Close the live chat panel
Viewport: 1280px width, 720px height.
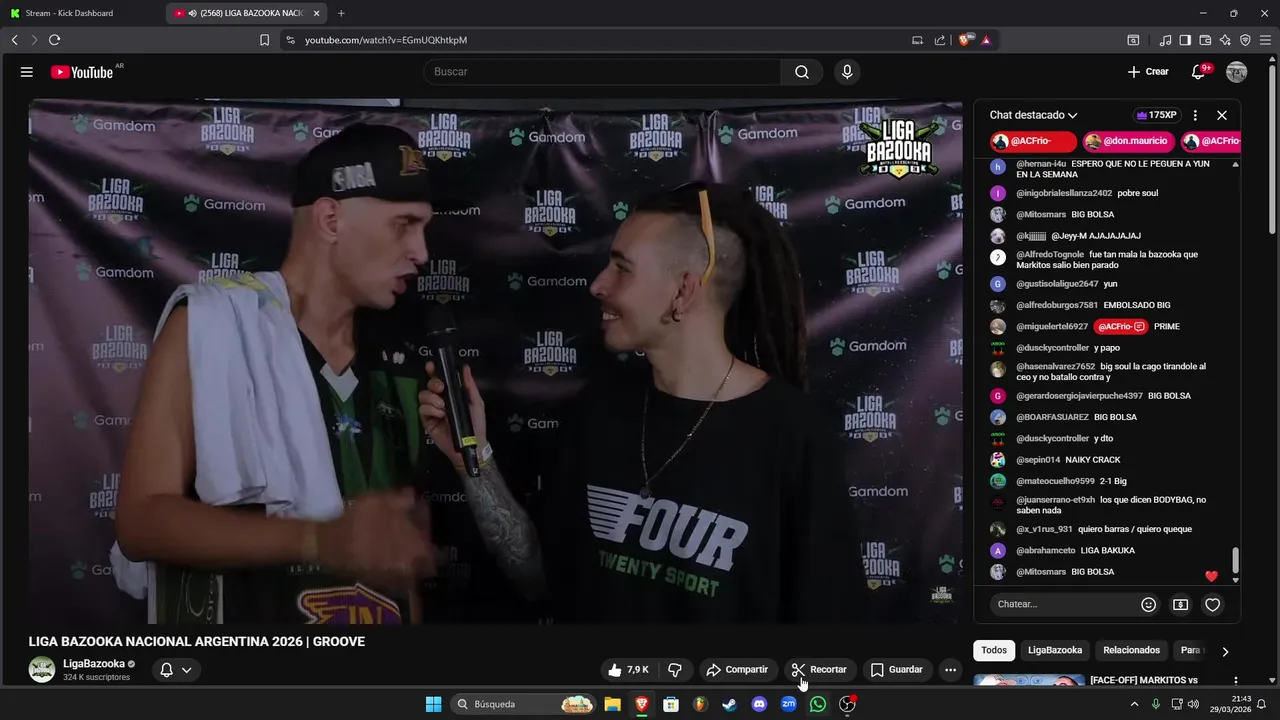click(x=1222, y=115)
